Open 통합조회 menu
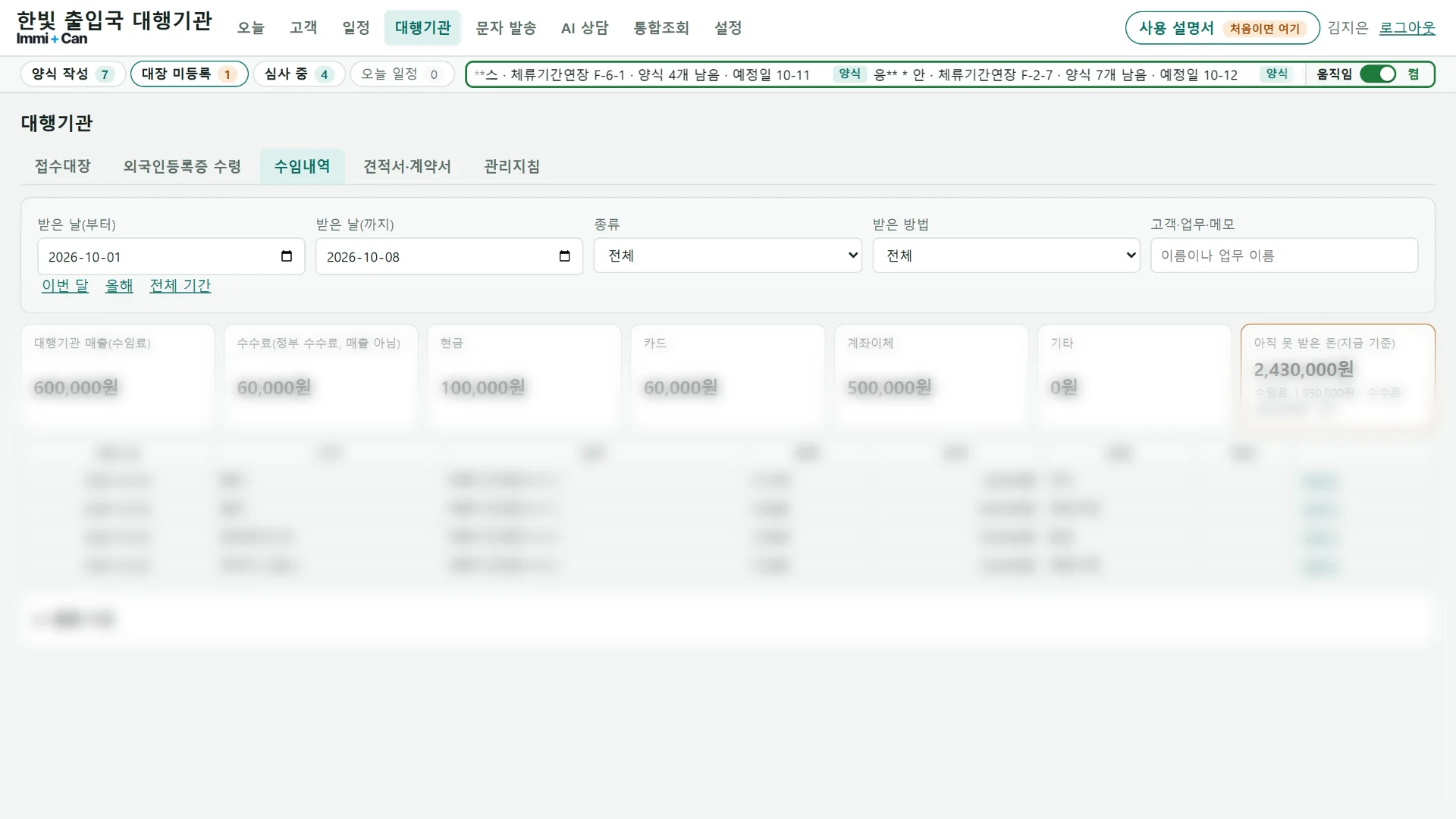Screen dimensions: 1456x819 [661, 27]
